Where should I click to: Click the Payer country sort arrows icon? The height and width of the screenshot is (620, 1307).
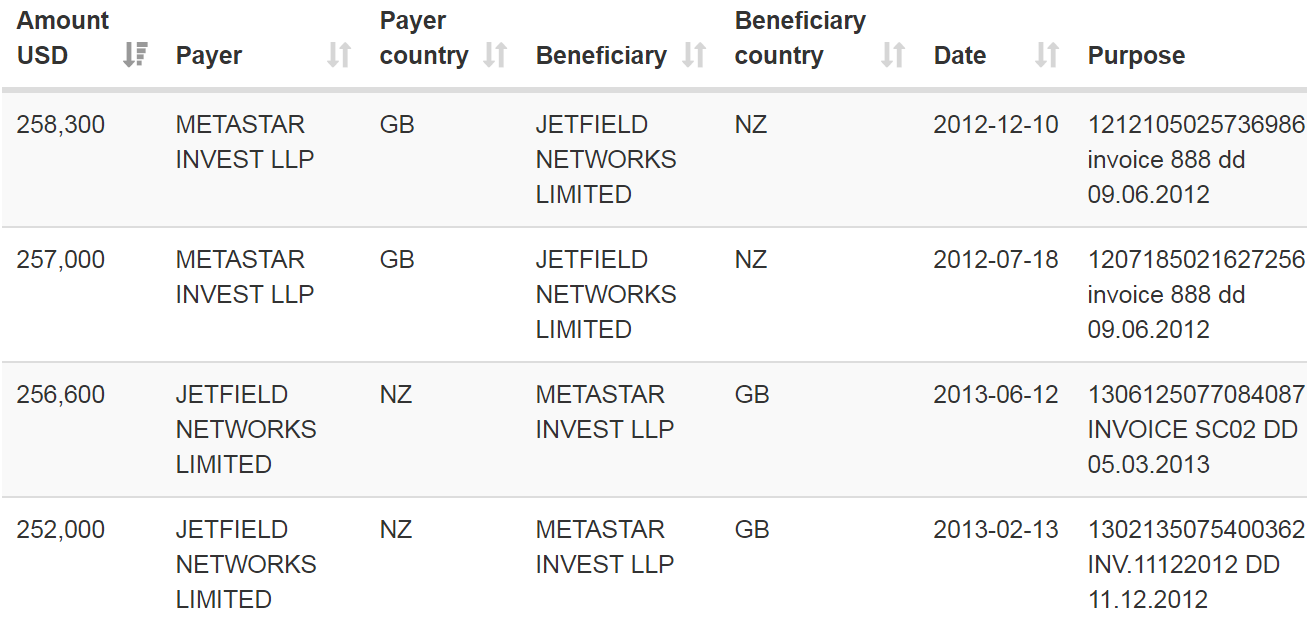tap(495, 56)
